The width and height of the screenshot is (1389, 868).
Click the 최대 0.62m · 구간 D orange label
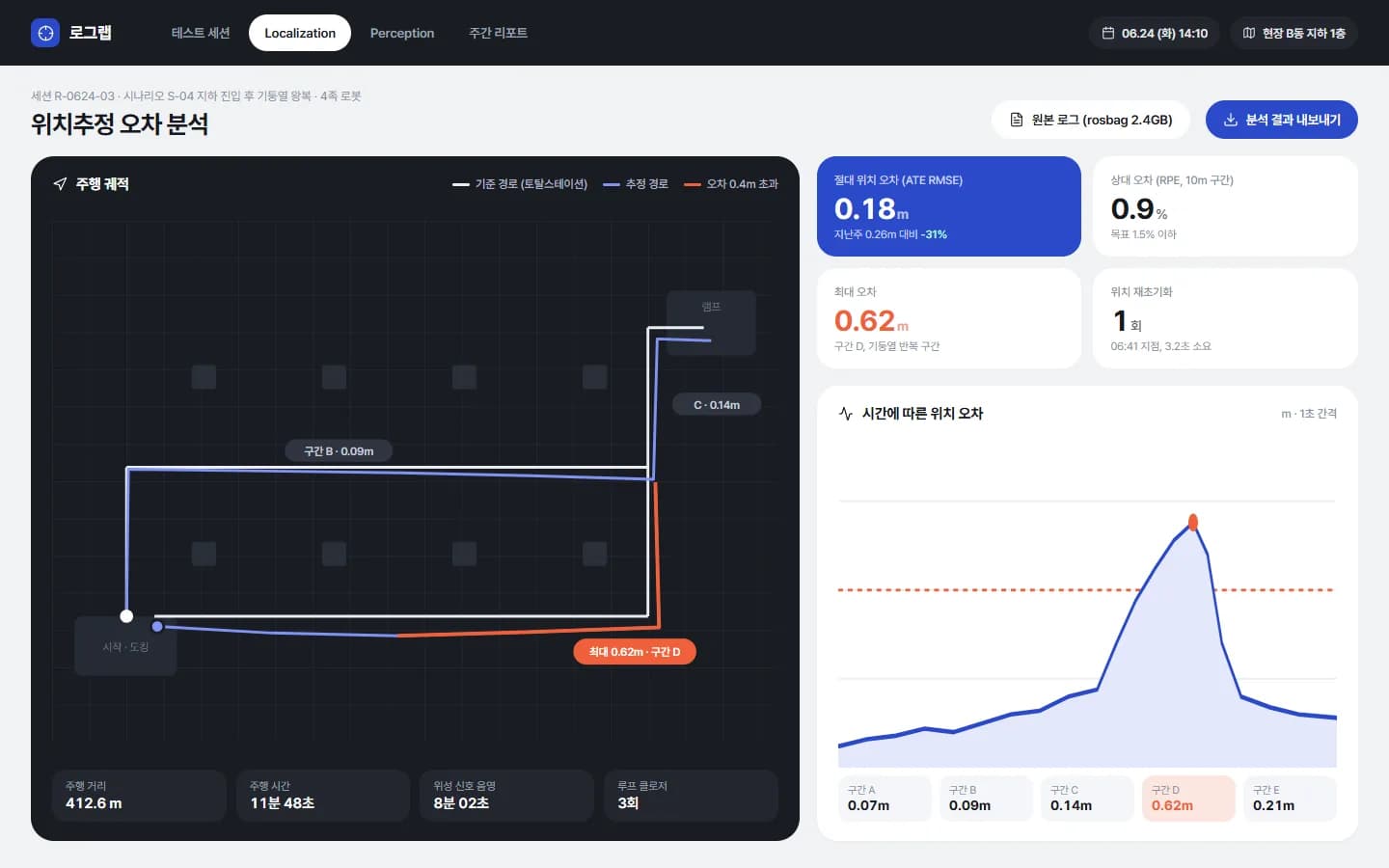click(x=635, y=652)
